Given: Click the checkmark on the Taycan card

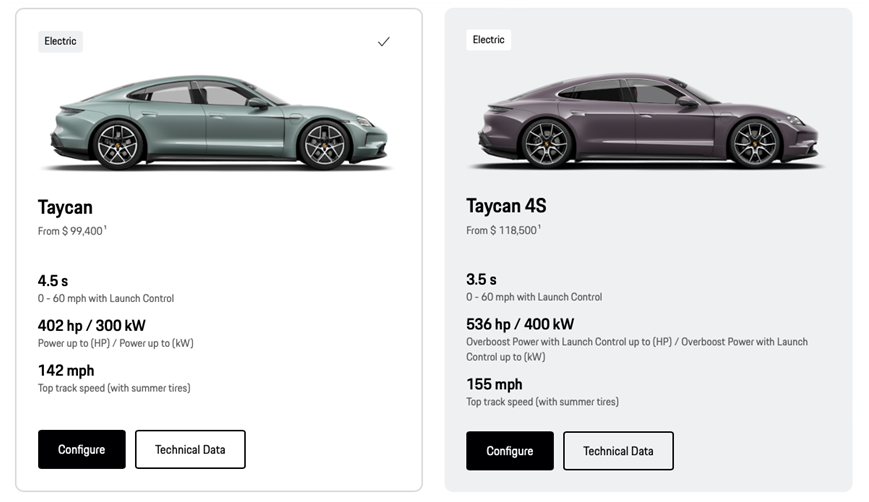Looking at the screenshot, I should click(383, 42).
